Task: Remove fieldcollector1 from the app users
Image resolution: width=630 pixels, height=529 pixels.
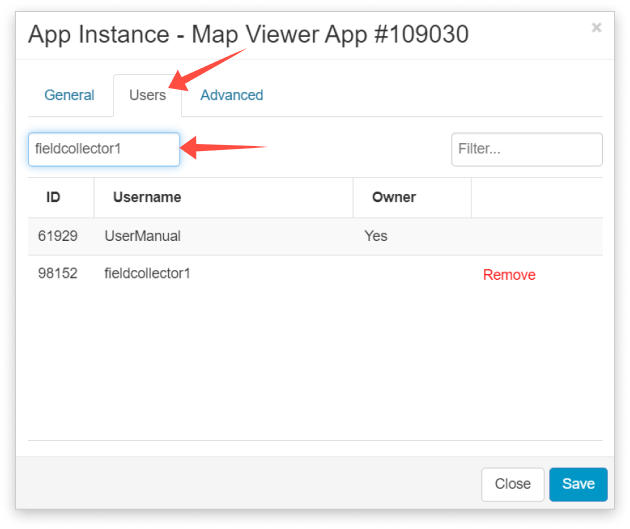Action: click(509, 275)
